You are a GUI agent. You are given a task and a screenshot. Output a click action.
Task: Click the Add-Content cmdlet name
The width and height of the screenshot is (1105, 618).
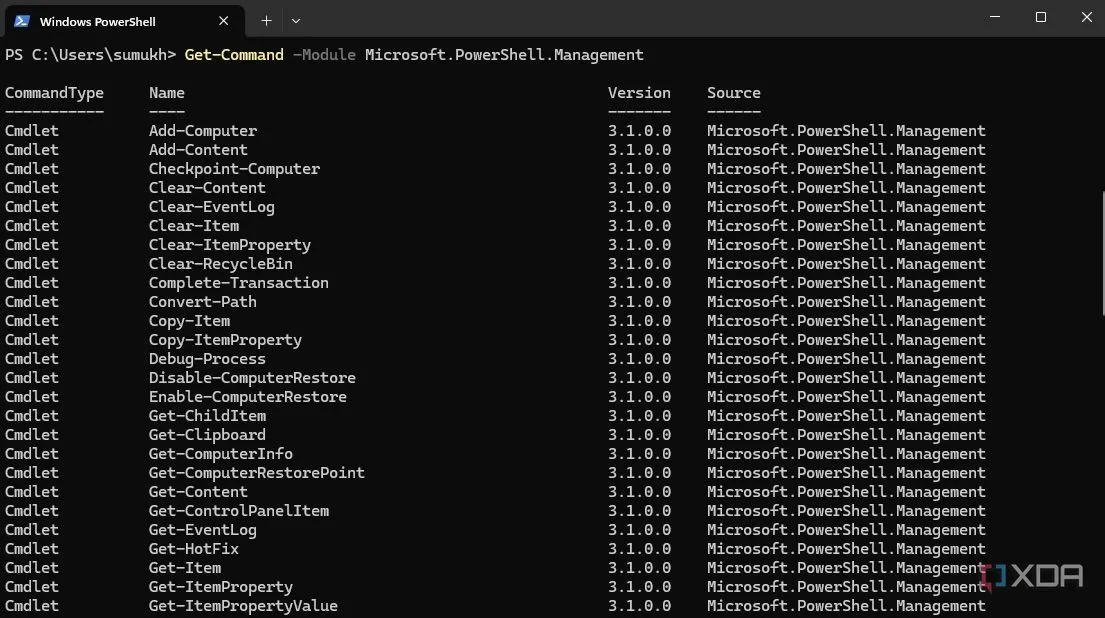click(x=198, y=150)
